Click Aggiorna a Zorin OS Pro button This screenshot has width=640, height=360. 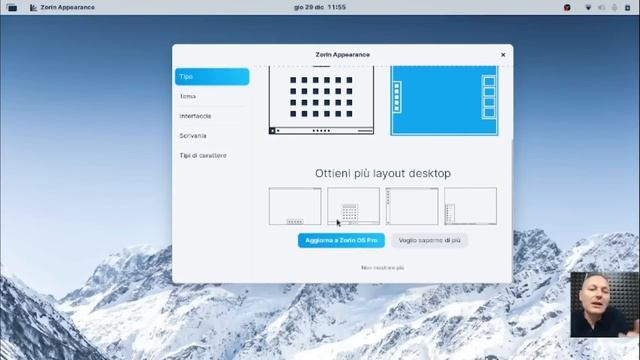[x=341, y=240]
